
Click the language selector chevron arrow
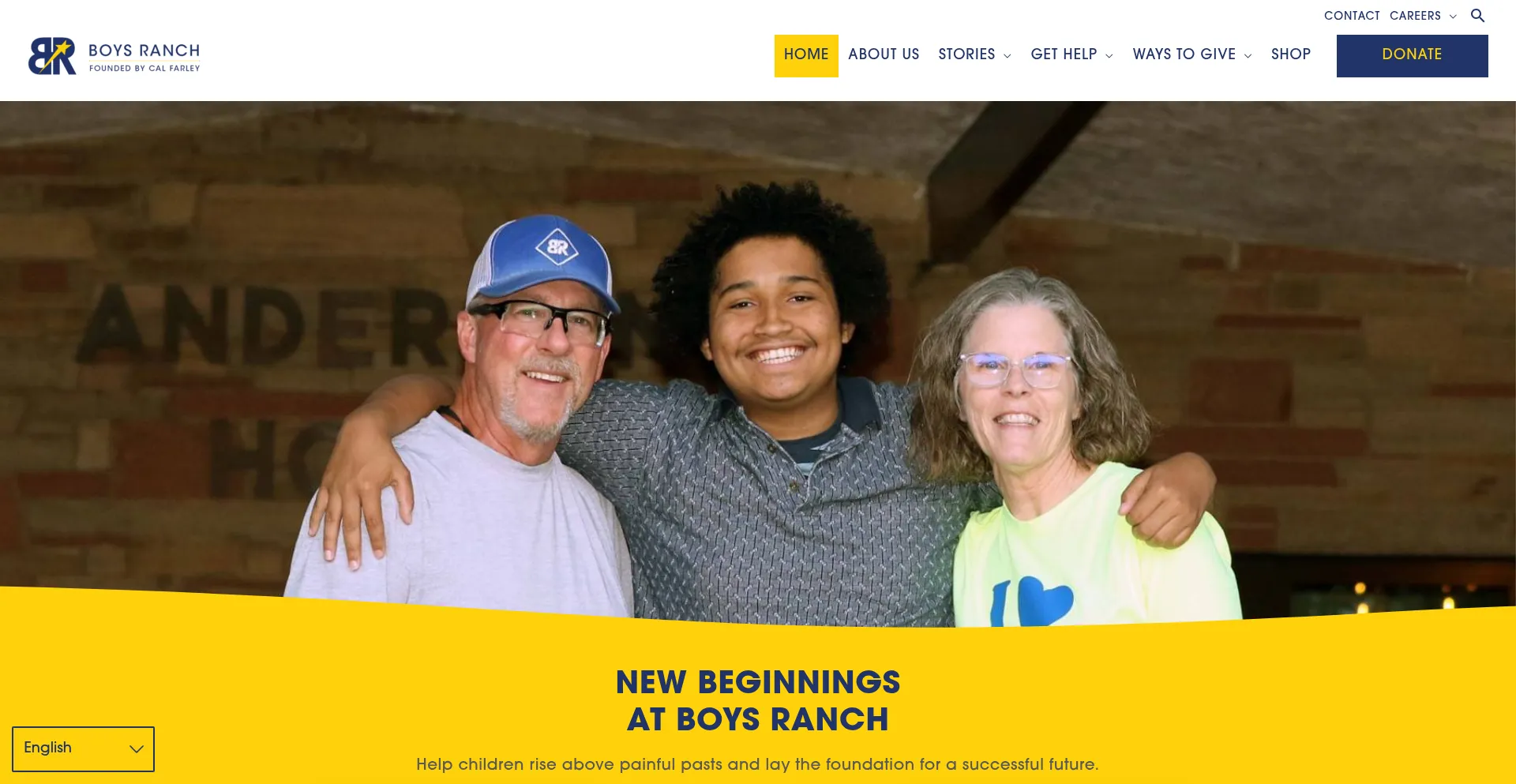(x=136, y=748)
